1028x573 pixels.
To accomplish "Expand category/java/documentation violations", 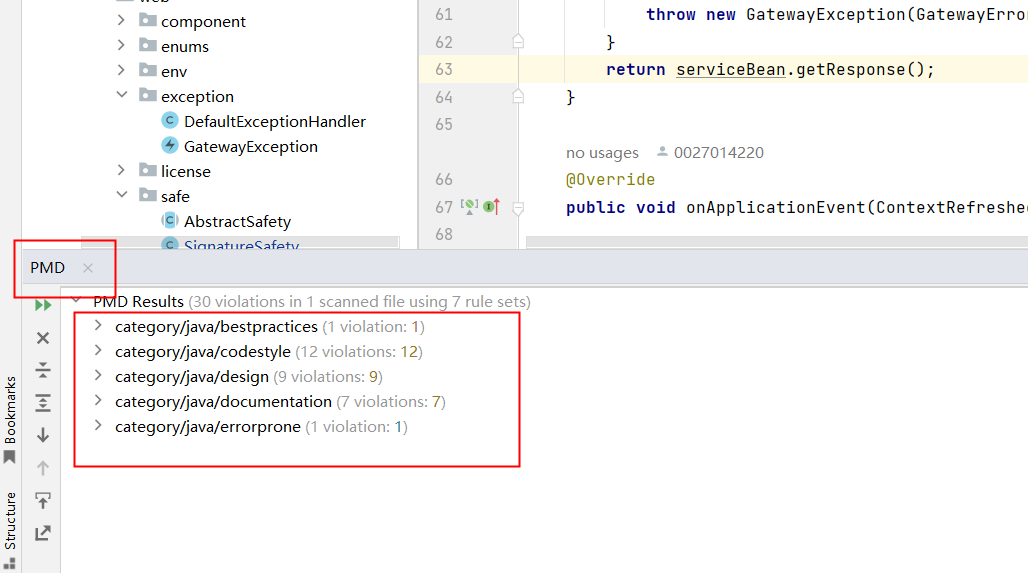I will tap(98, 400).
